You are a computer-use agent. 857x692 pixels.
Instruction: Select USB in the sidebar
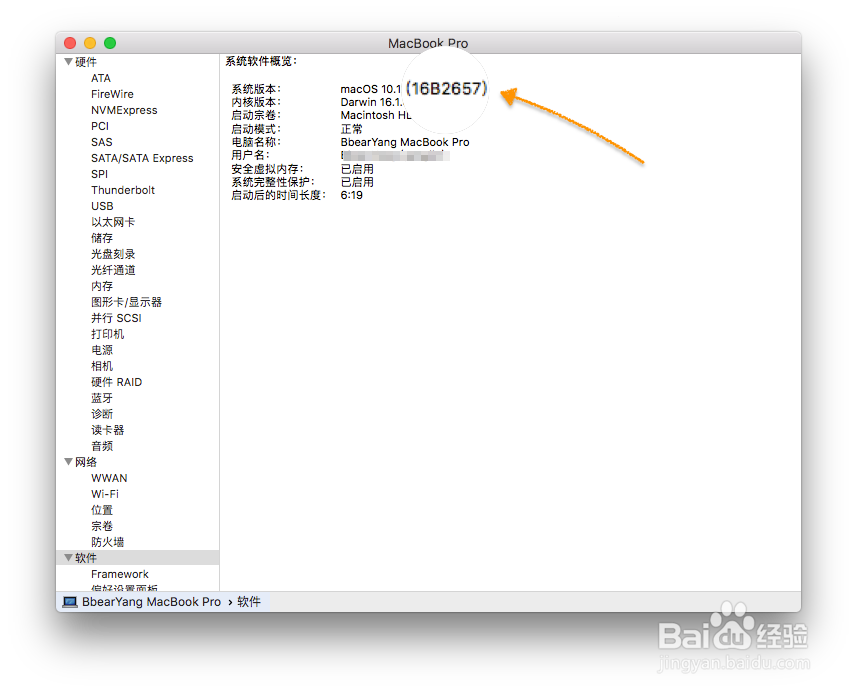pos(102,206)
